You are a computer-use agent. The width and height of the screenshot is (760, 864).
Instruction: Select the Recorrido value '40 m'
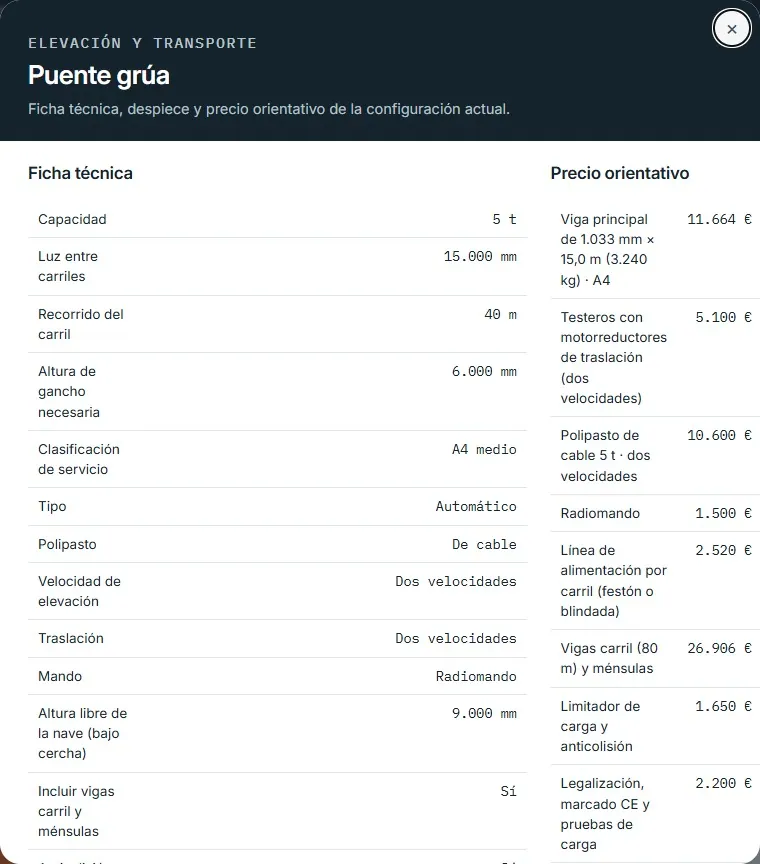(x=500, y=314)
